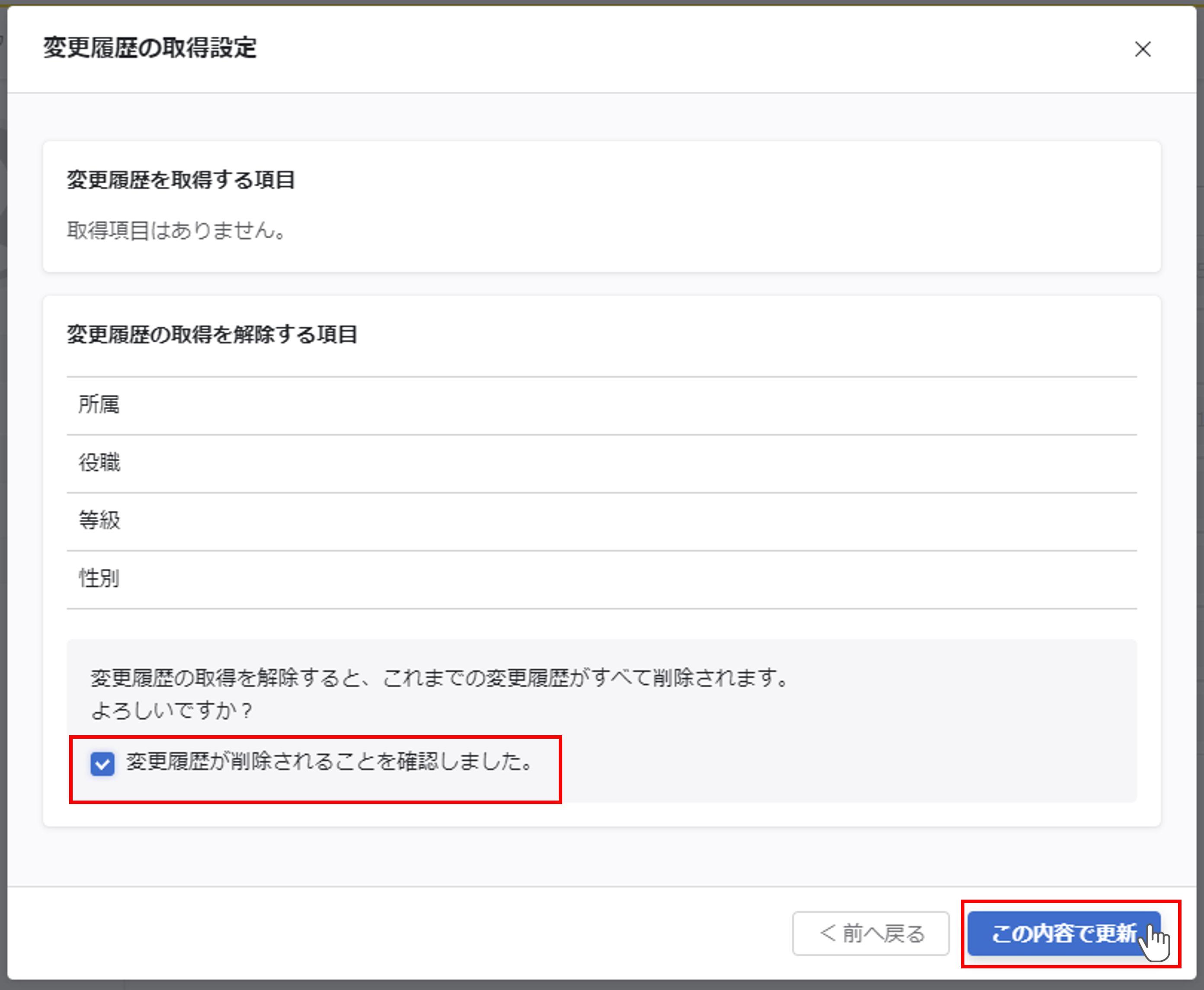Screen dimensions: 1204x990
Task: Click 取得項目はありません text
Action: 176,231
